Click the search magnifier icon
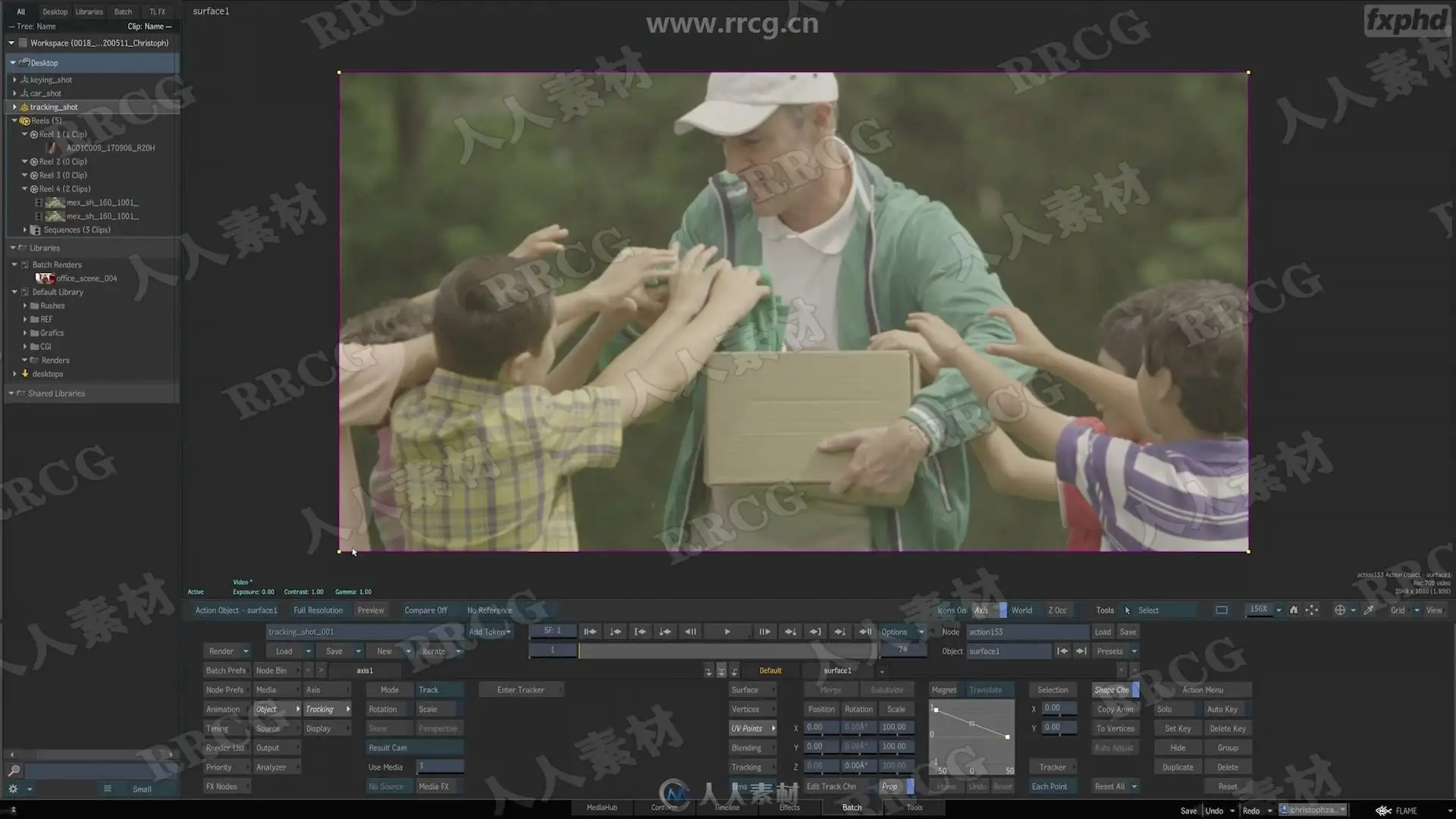 tap(14, 770)
